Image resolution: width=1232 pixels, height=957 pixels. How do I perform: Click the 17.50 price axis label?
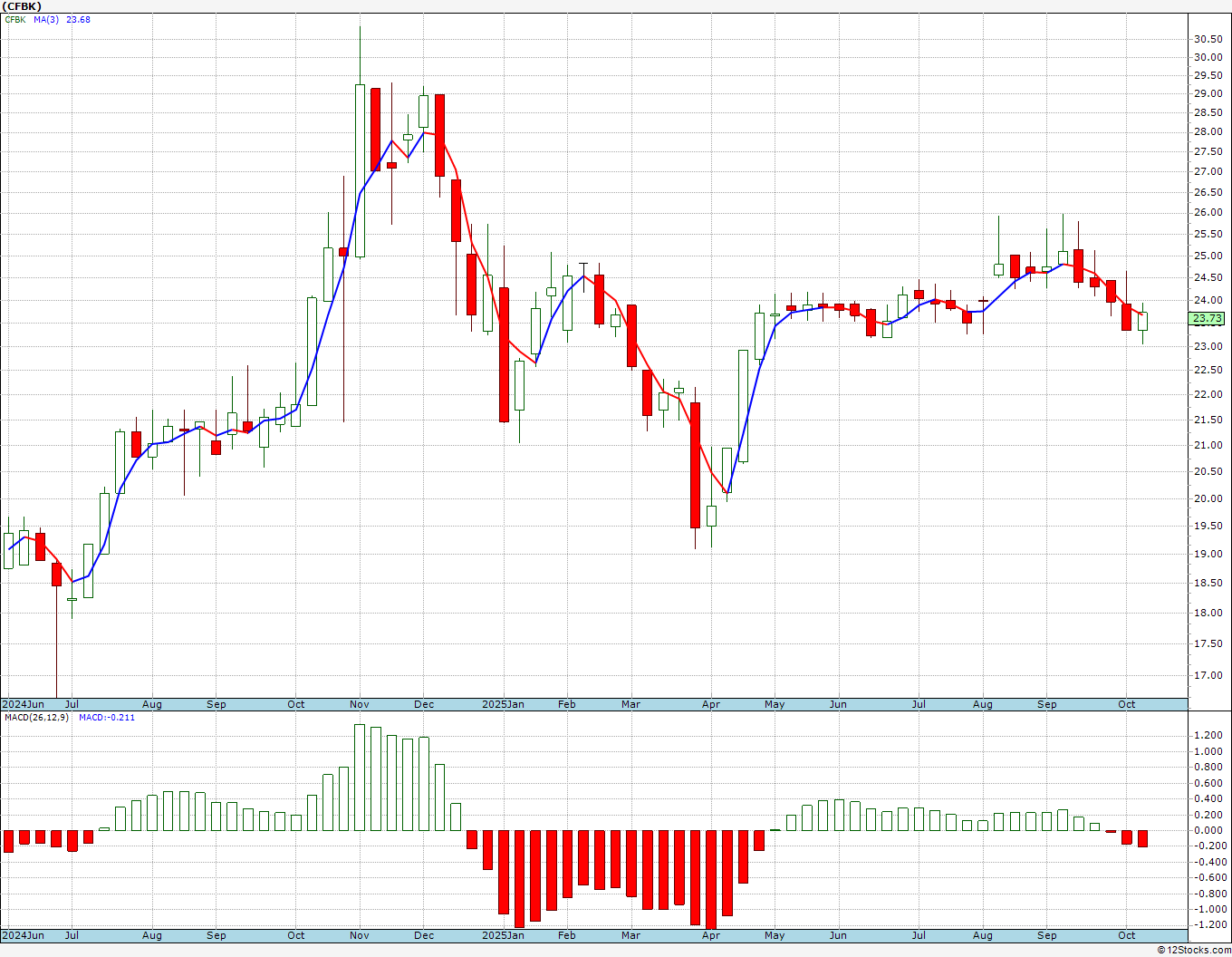click(x=1207, y=643)
